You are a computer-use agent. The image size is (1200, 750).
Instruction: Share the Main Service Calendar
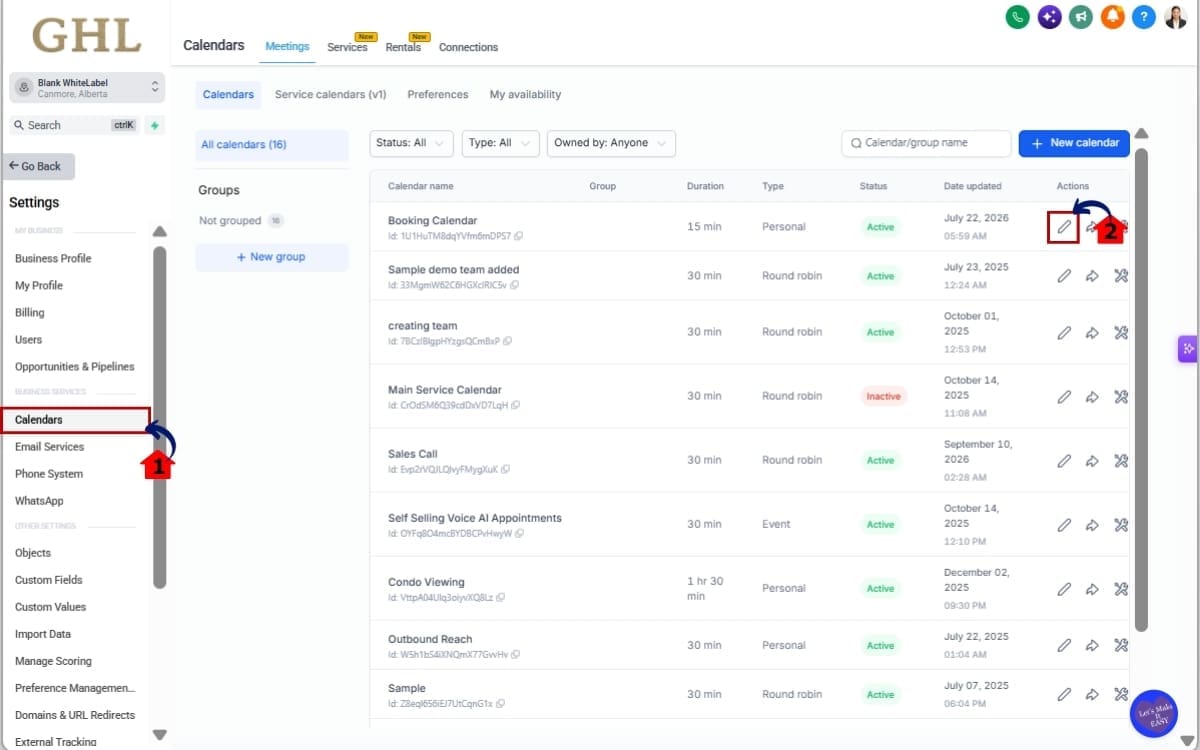coord(1092,397)
